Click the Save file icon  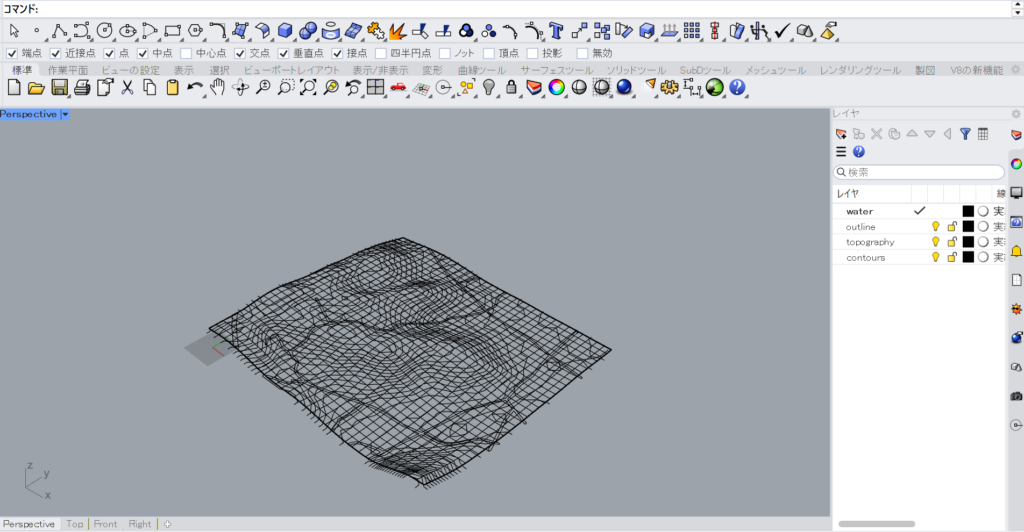[59, 88]
